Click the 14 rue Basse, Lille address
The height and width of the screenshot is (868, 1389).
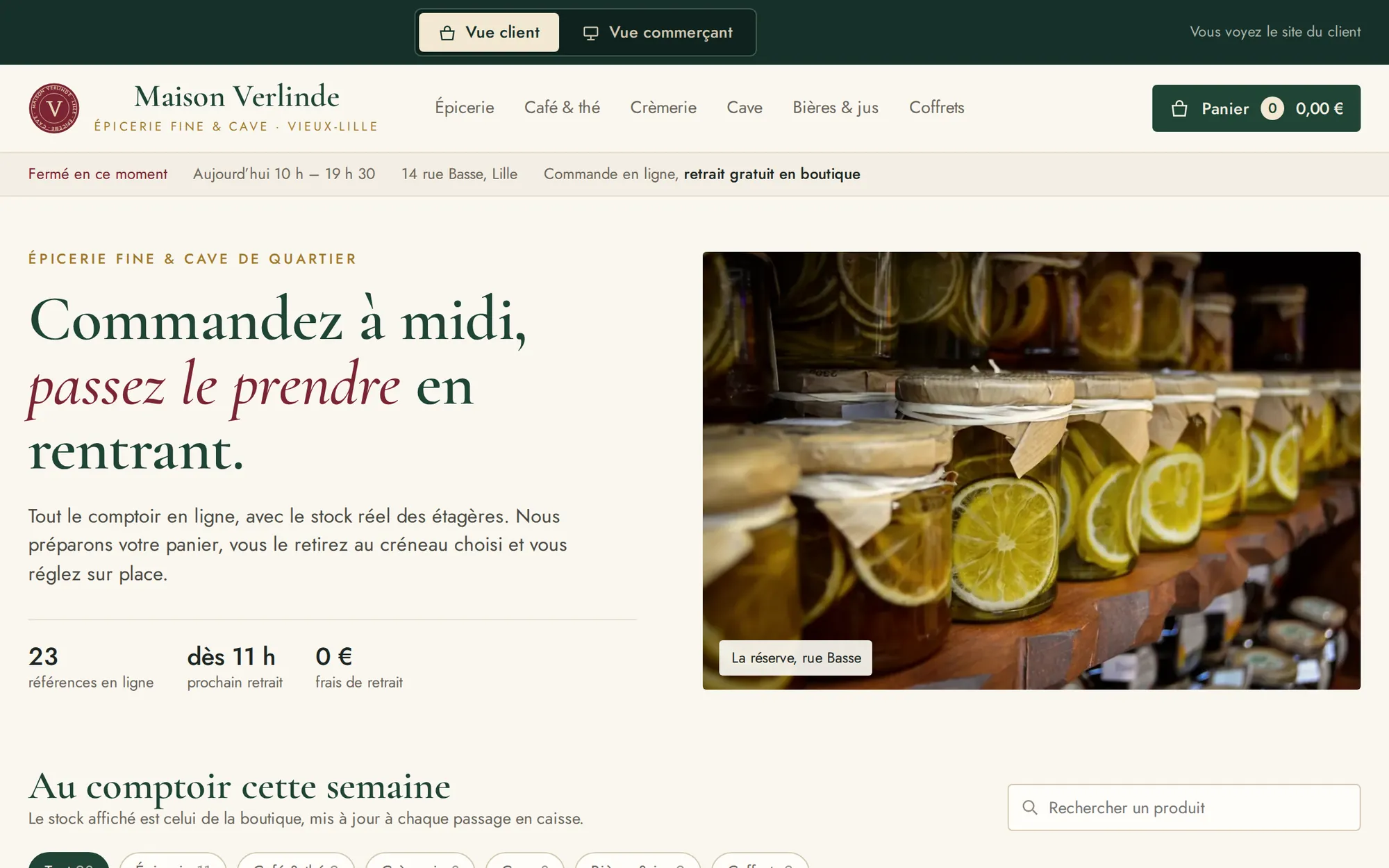click(x=460, y=174)
